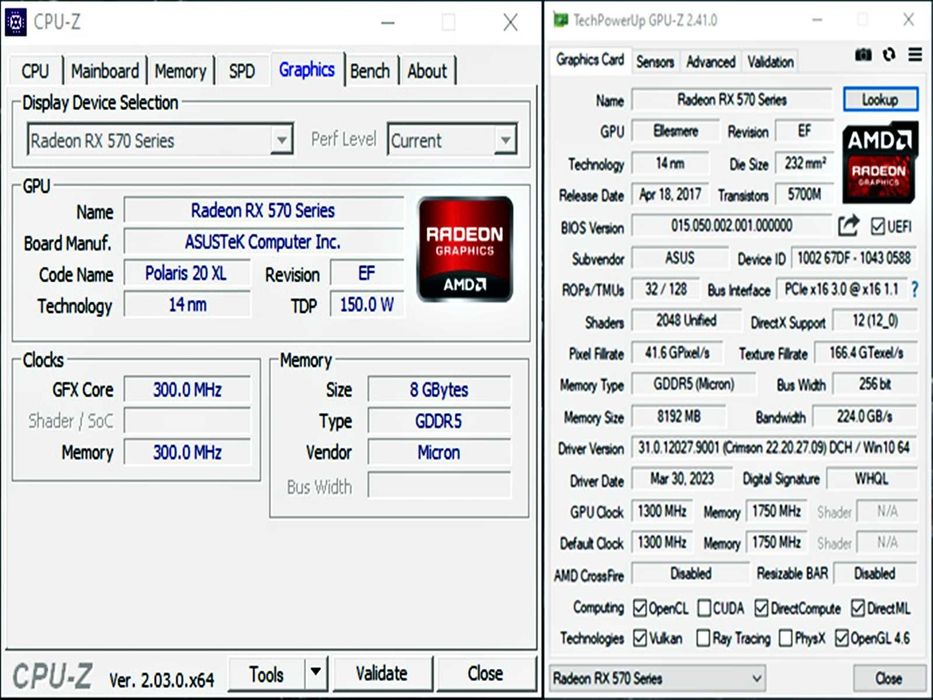This screenshot has width=933, height=700.
Task: Click the CPU-Z version text Ver. 2.03.0.x64
Action: click(161, 680)
